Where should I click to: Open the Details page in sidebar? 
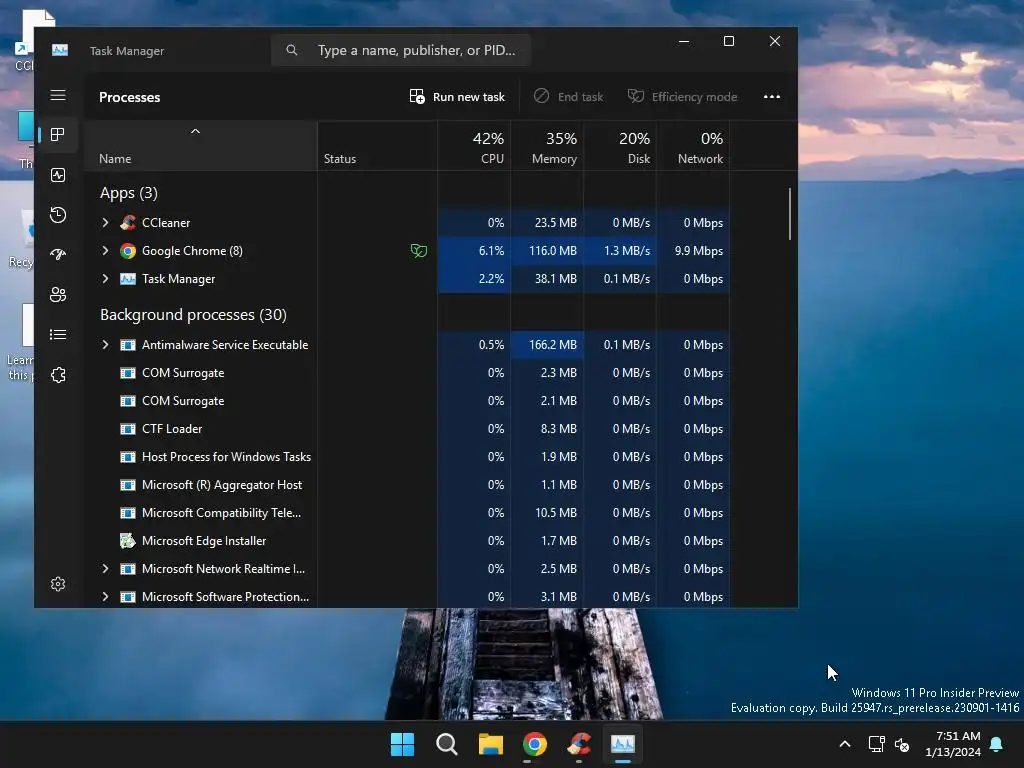(58, 335)
